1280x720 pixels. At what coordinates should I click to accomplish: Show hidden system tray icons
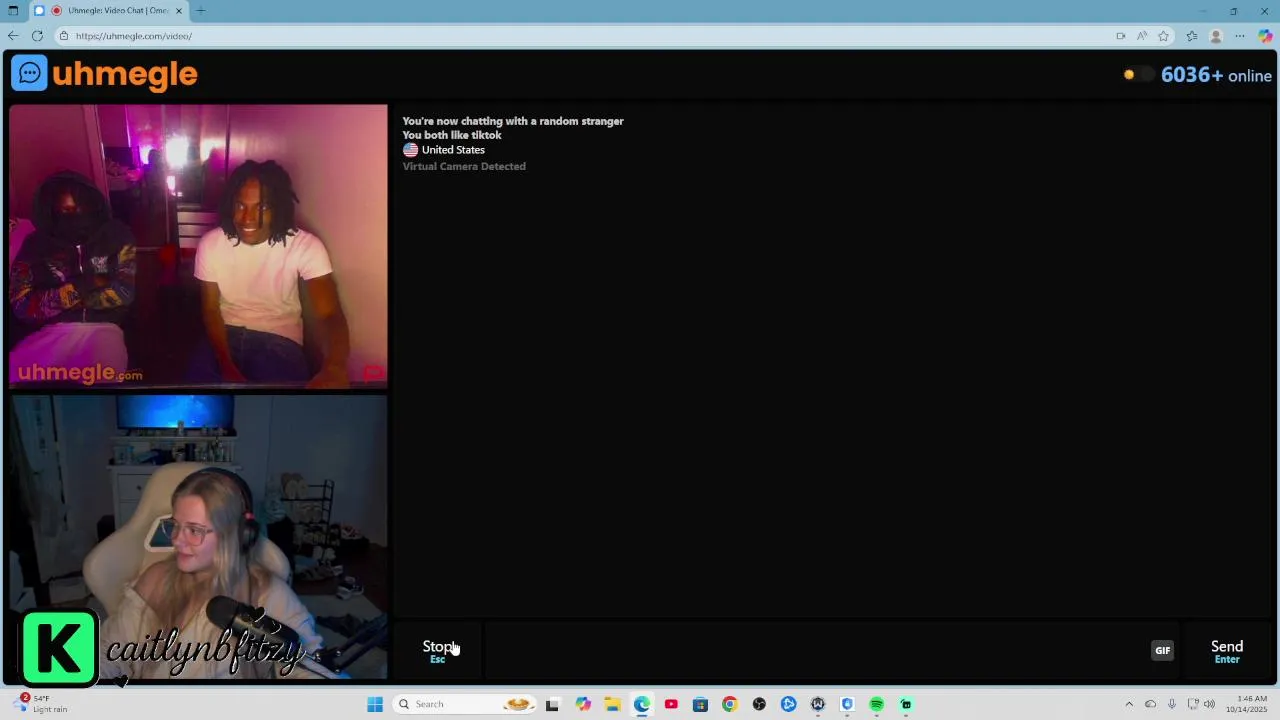tap(1129, 704)
